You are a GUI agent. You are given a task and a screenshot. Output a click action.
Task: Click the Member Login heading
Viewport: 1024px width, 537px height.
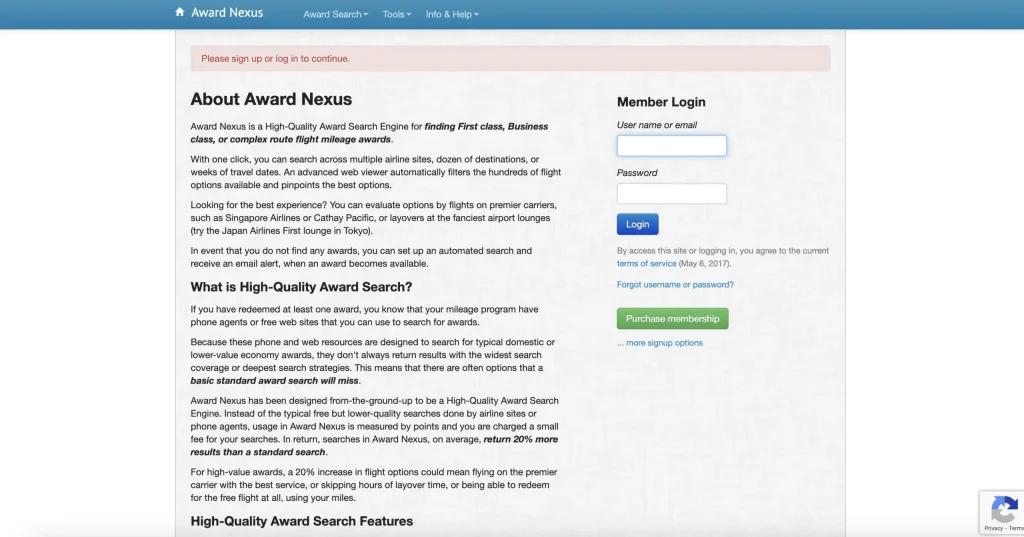(x=661, y=102)
